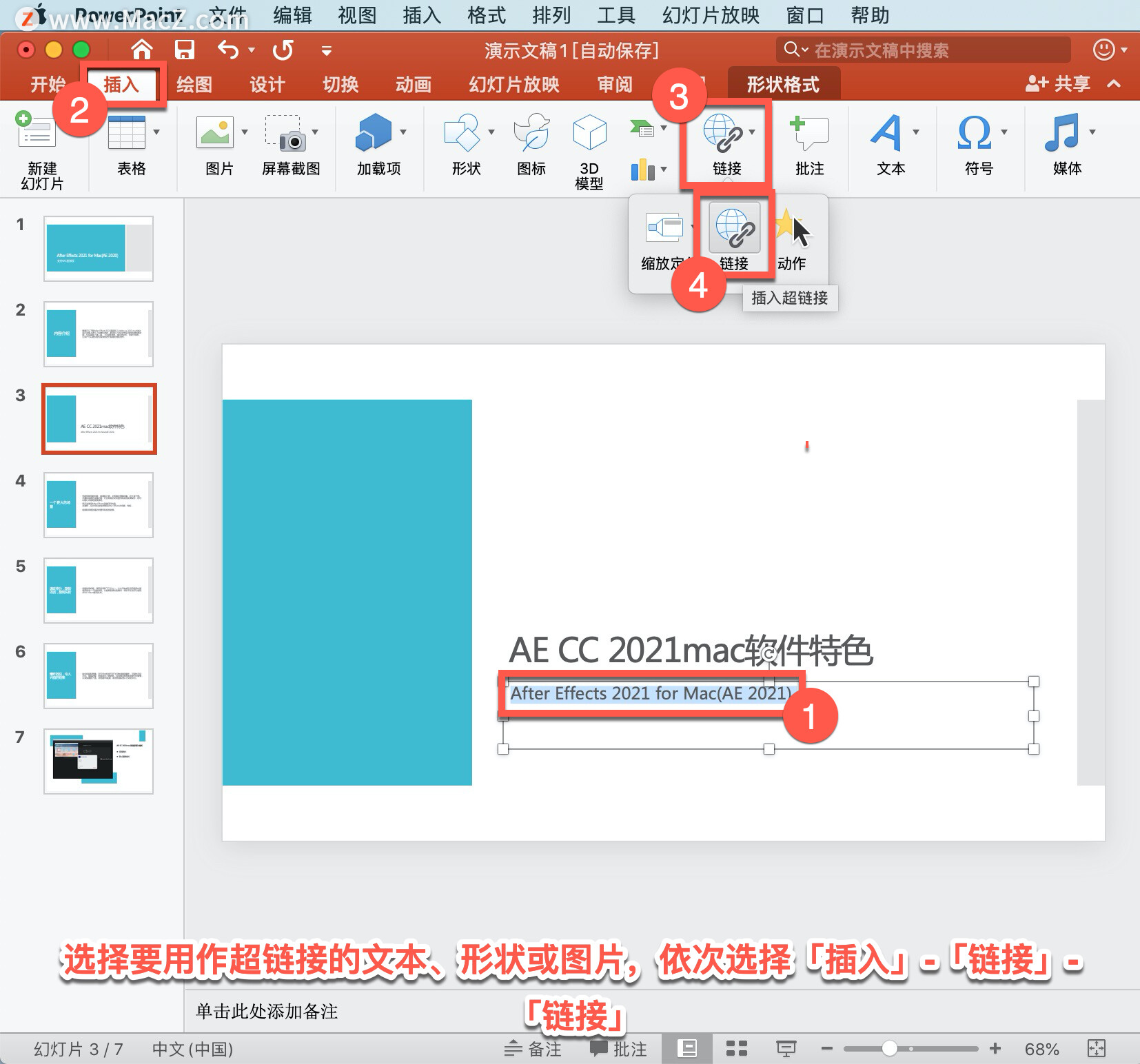This screenshot has width=1140, height=1064.
Task: Start slideshow view from status bar
Action: click(786, 1048)
